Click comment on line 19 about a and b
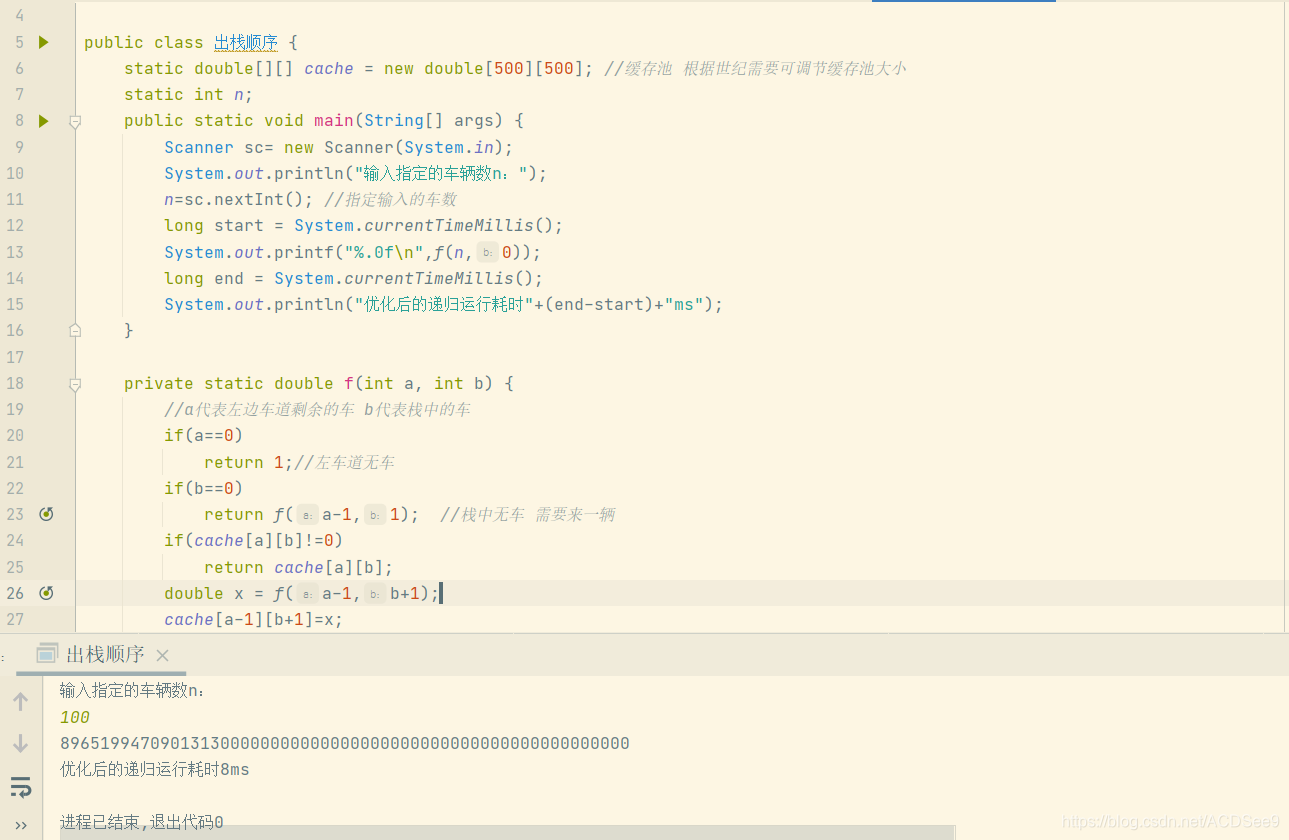Screen dimensions: 1289x840 point(317,409)
